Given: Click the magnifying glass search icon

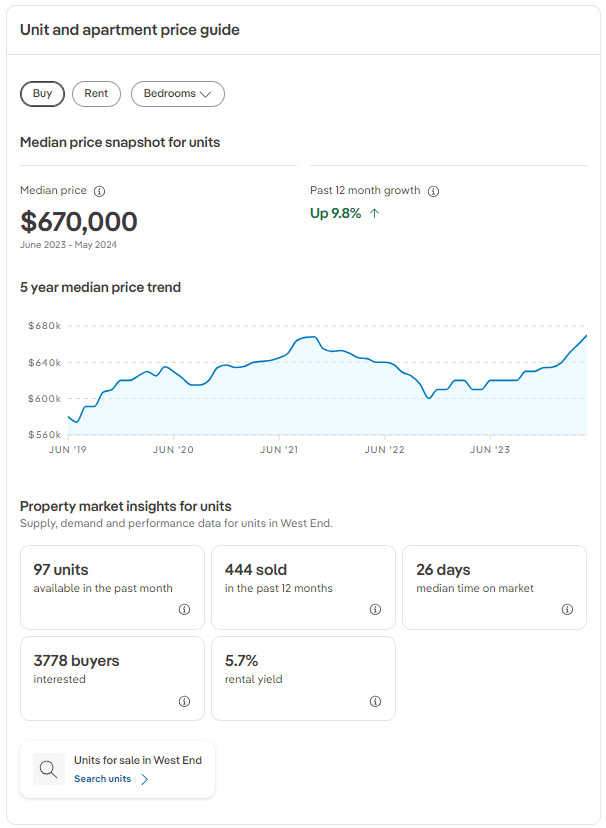Looking at the screenshot, I should point(48,770).
